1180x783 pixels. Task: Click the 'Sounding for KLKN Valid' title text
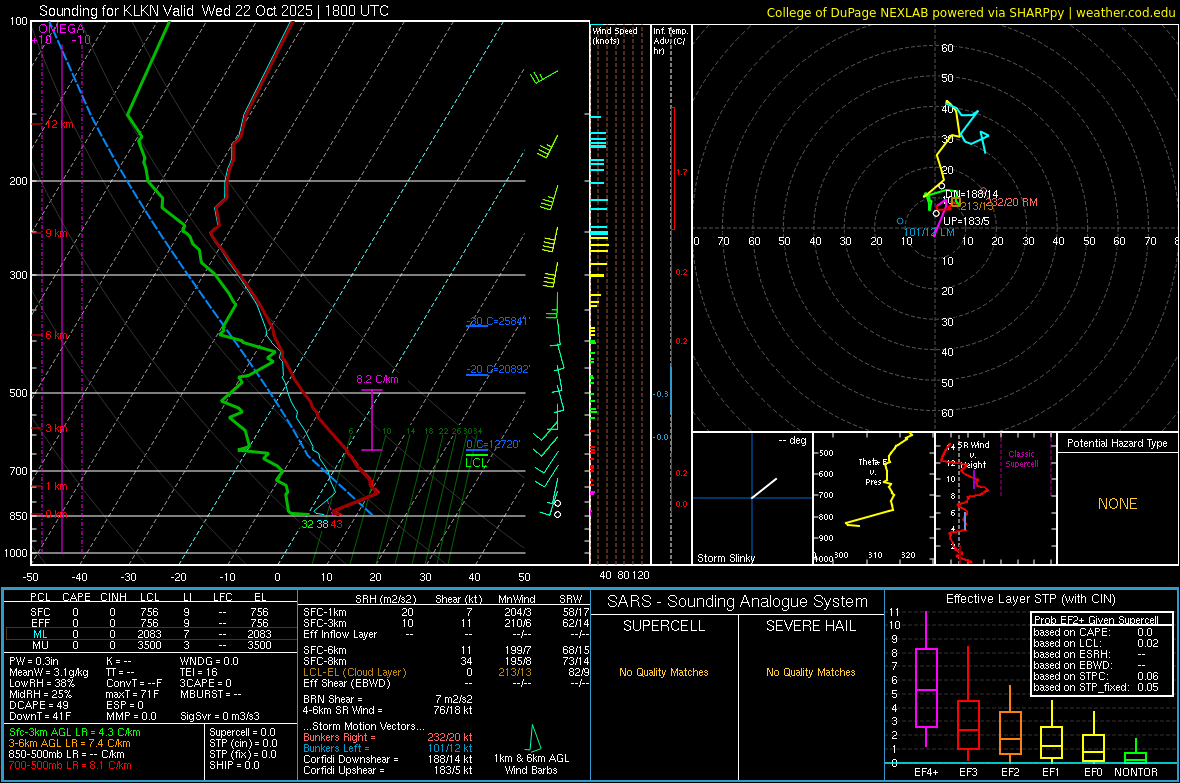(117, 11)
